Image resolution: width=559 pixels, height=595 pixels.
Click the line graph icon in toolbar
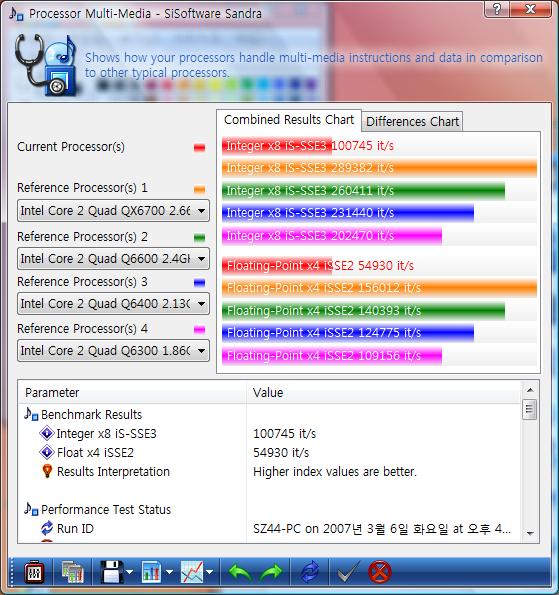192,572
